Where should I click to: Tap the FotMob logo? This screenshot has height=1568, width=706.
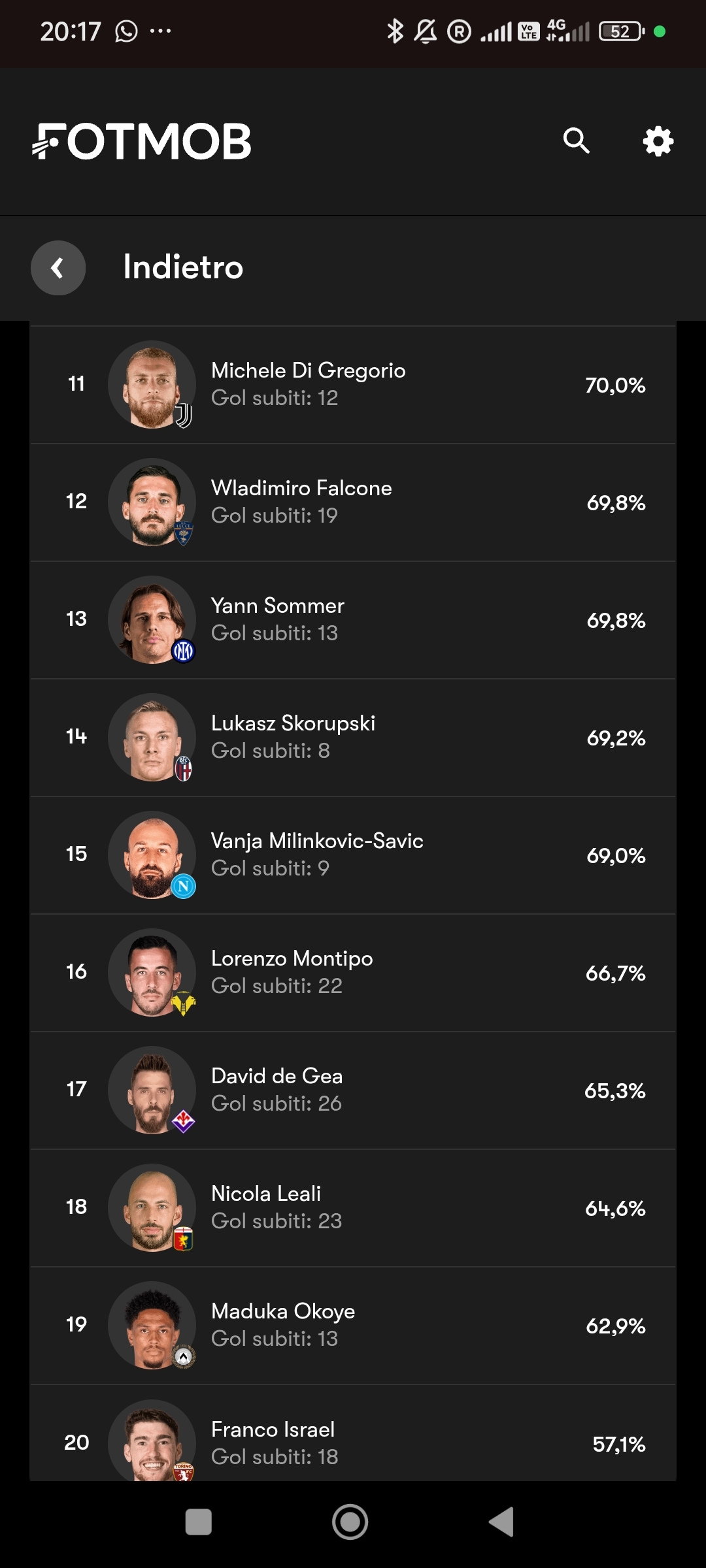click(142, 141)
